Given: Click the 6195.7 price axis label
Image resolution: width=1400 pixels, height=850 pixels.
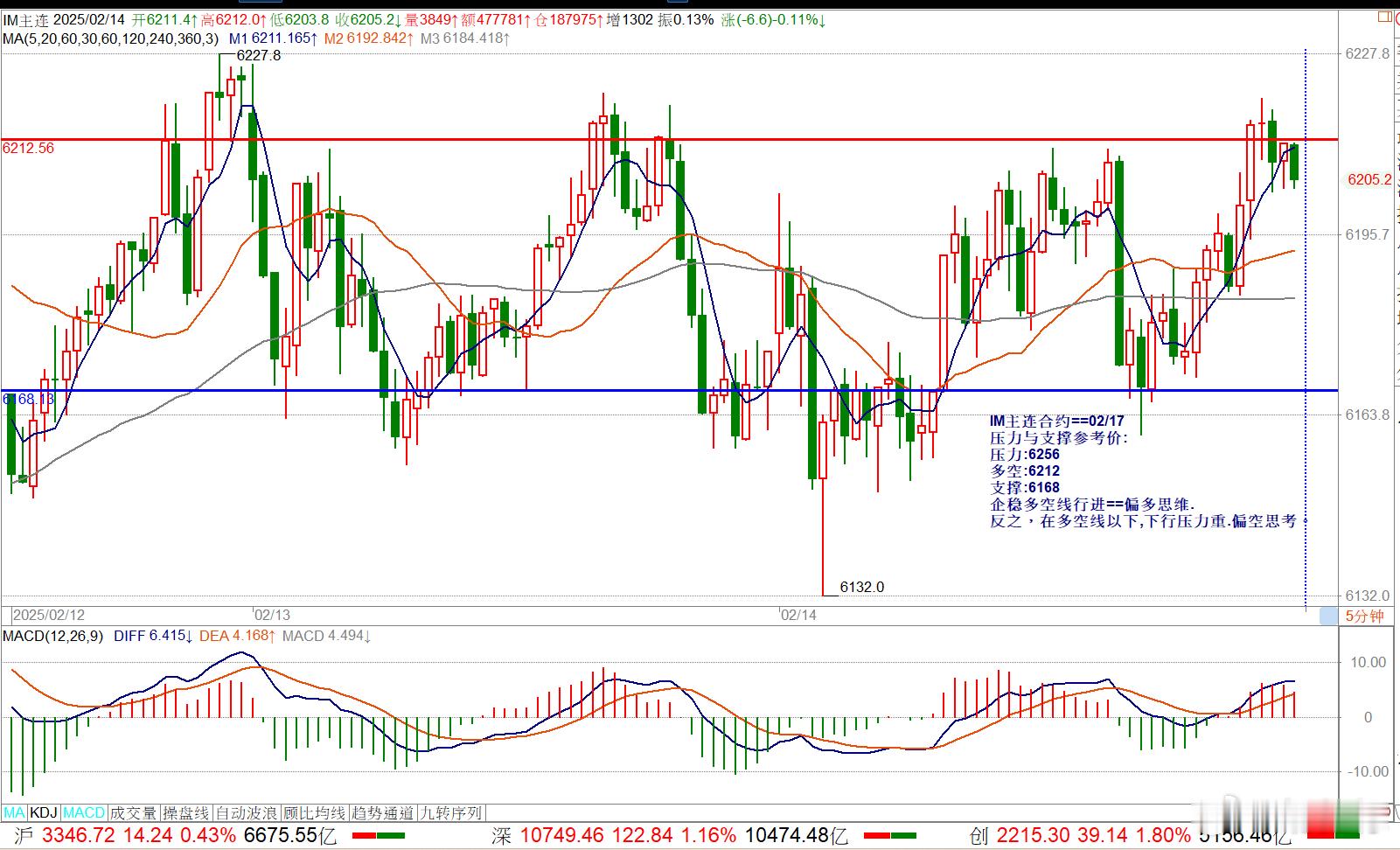Looking at the screenshot, I should tap(1368, 234).
